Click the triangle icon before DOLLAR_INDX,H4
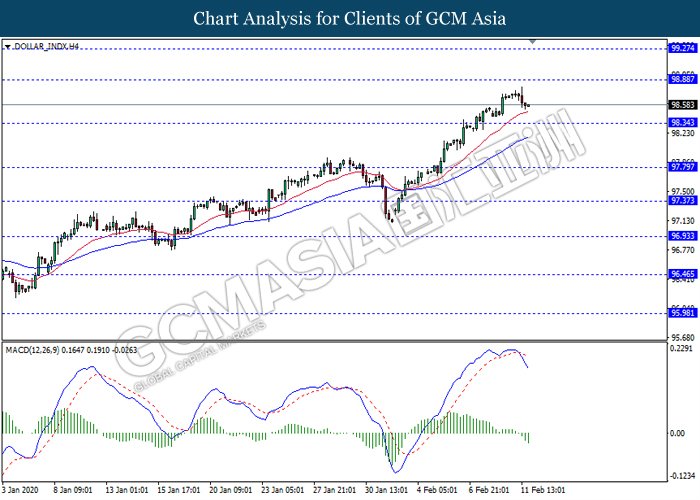This screenshot has height=500, width=700. (x=8, y=46)
